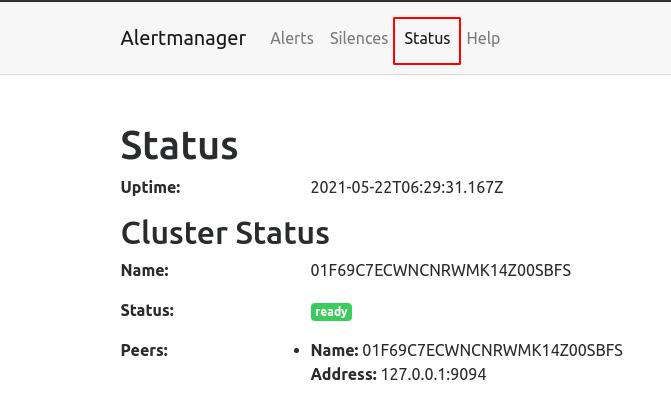This screenshot has height=416, width=671.
Task: Click bold Name label in peer entry
Action: [334, 350]
